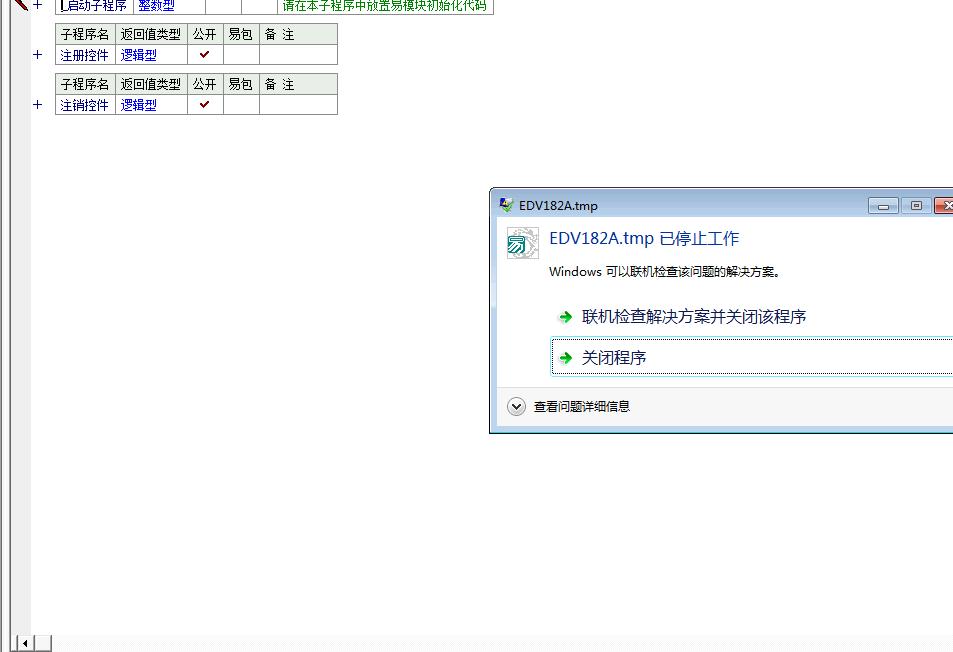
Task: Click 逻辑型 return type of 注销控件
Action: coord(140,104)
